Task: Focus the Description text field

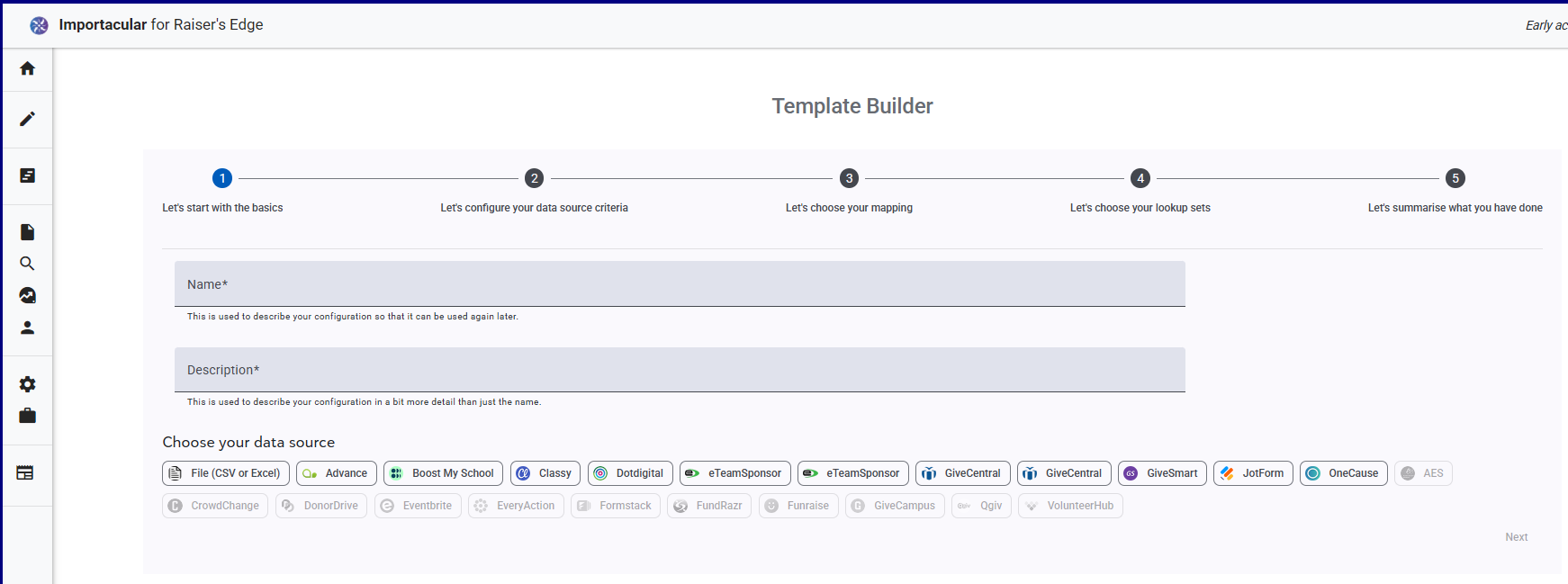Action: [x=679, y=370]
